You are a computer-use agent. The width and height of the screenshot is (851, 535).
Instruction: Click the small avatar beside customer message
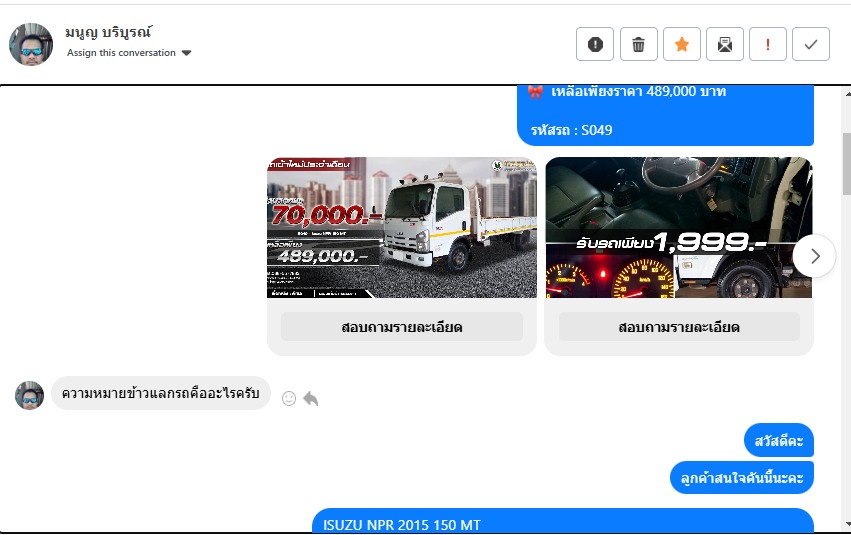(29, 395)
